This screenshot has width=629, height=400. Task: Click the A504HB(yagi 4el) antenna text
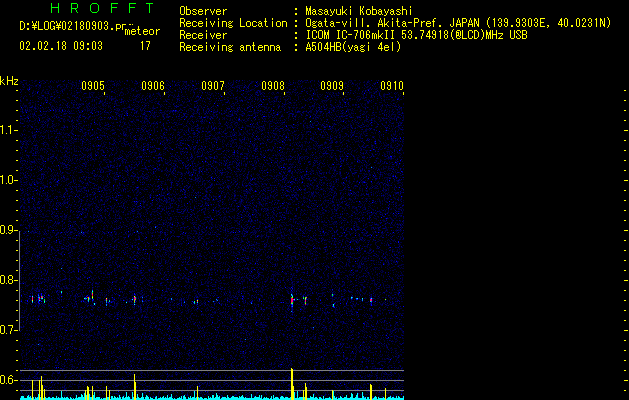pyautogui.click(x=353, y=47)
